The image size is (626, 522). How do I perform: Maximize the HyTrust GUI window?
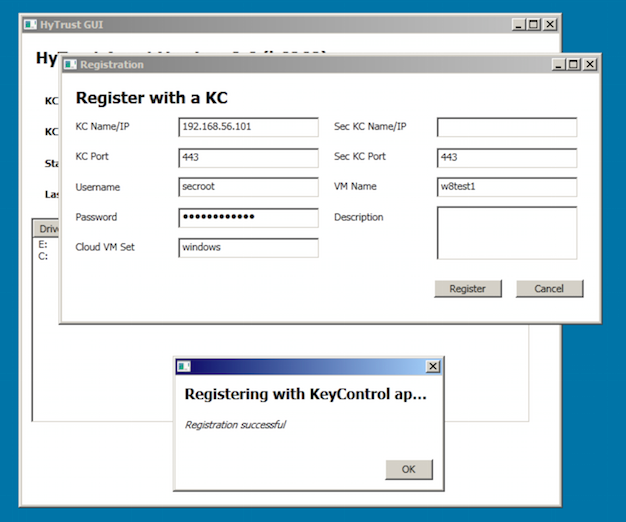[x=534, y=24]
